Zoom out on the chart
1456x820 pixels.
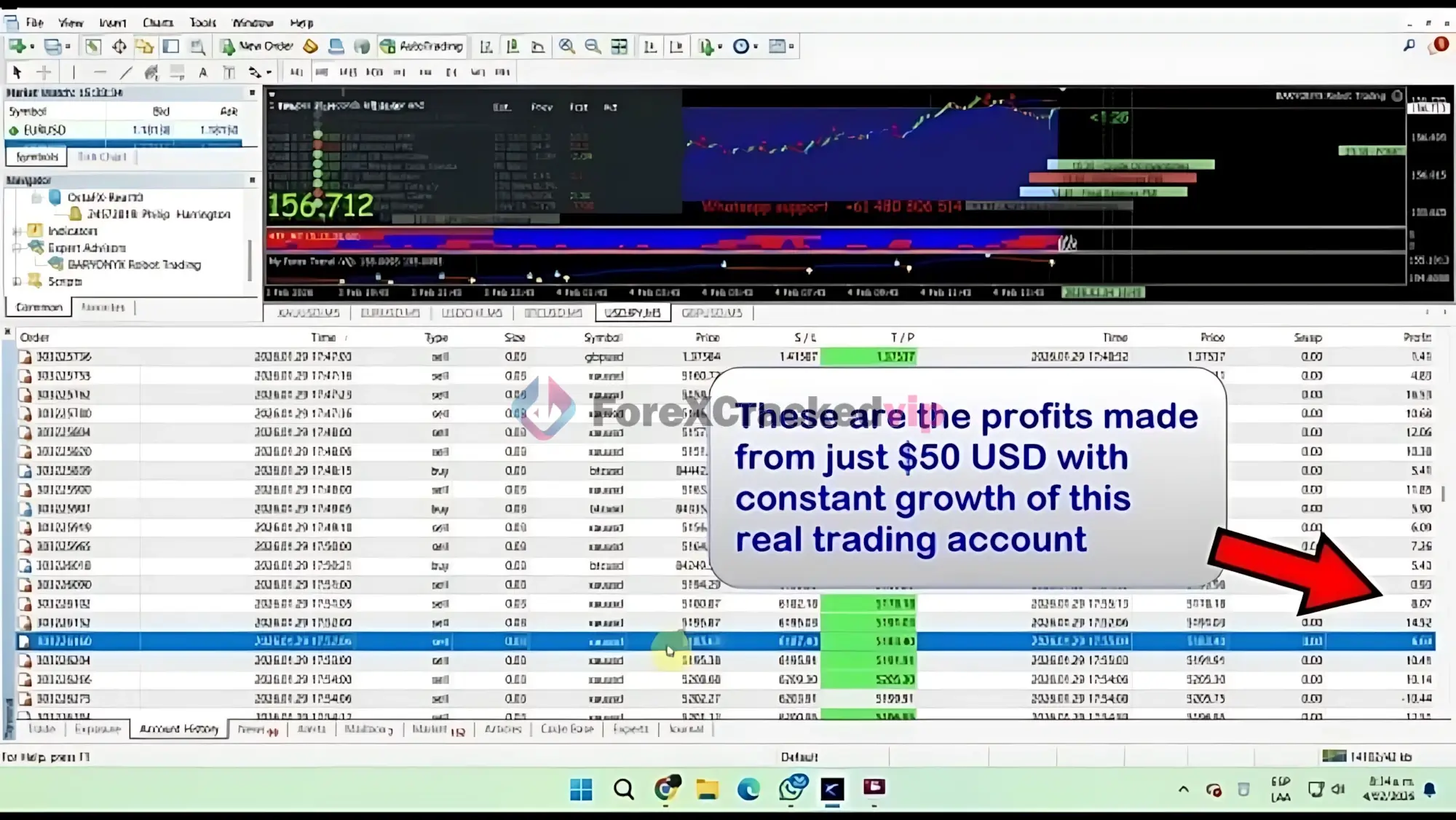593,47
